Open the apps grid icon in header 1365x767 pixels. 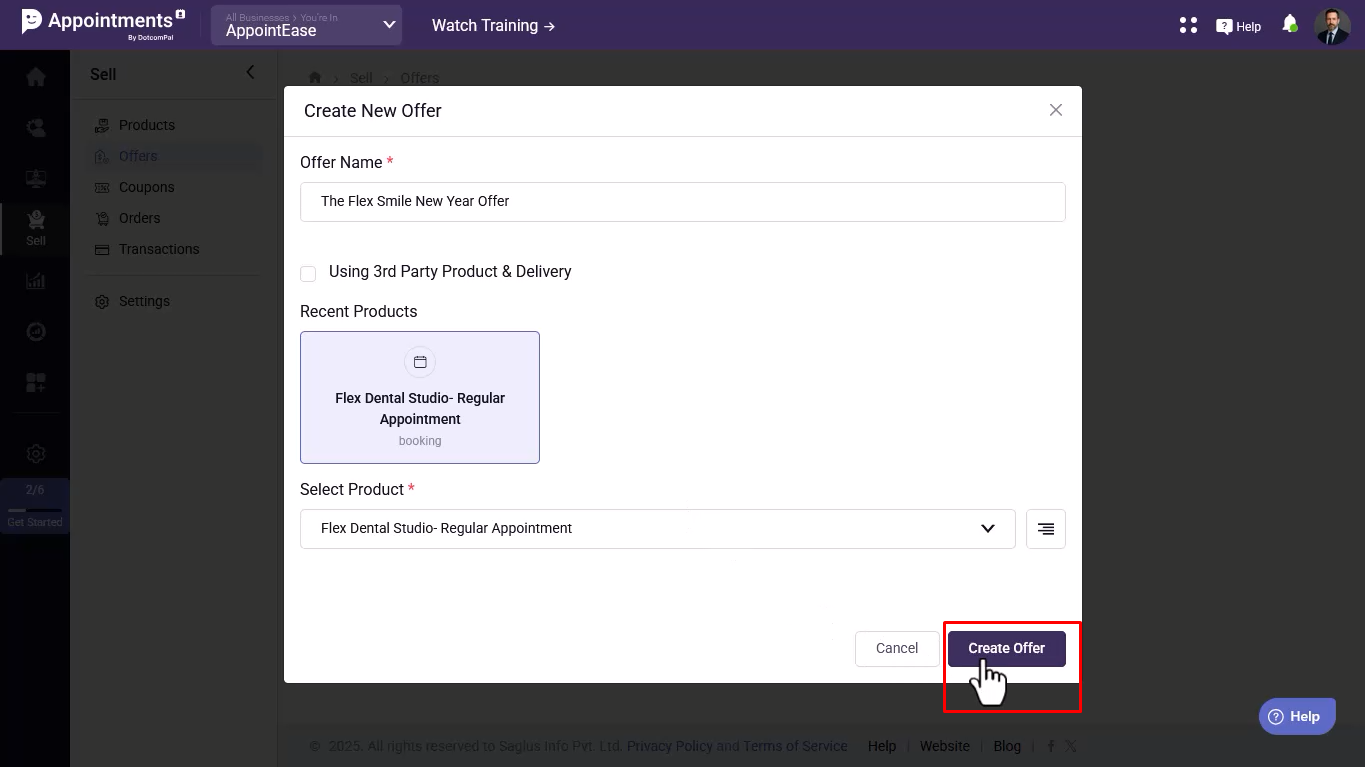[x=1188, y=26]
